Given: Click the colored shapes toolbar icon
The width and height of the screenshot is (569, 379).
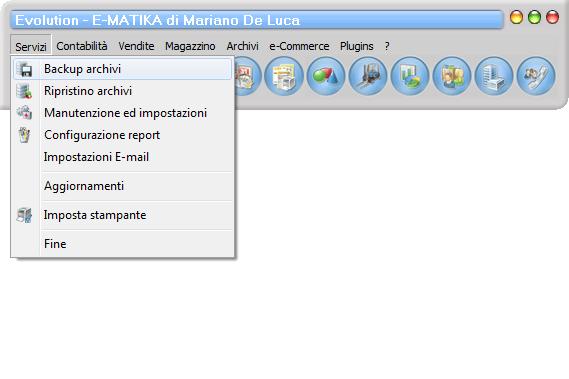Looking at the screenshot, I should (326, 76).
